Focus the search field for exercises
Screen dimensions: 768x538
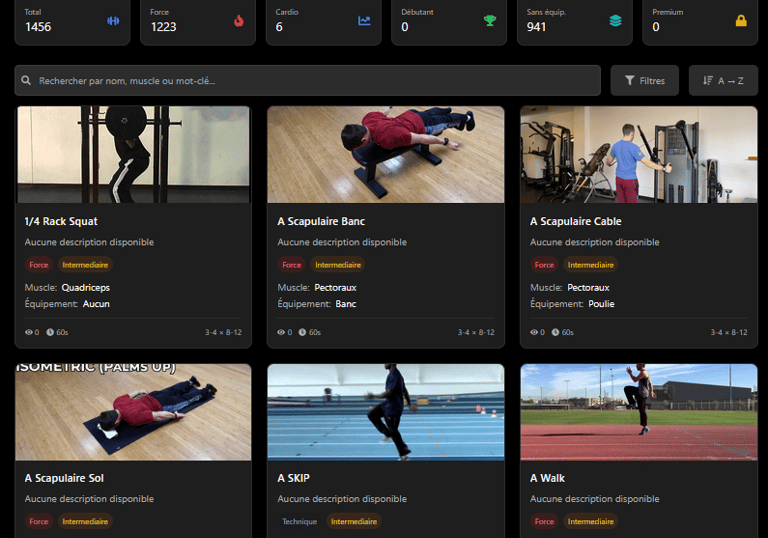(308, 80)
